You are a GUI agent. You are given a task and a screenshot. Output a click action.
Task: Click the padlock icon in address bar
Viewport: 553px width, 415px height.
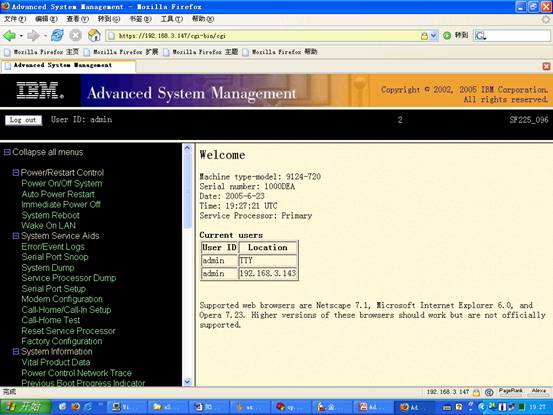(x=424, y=36)
